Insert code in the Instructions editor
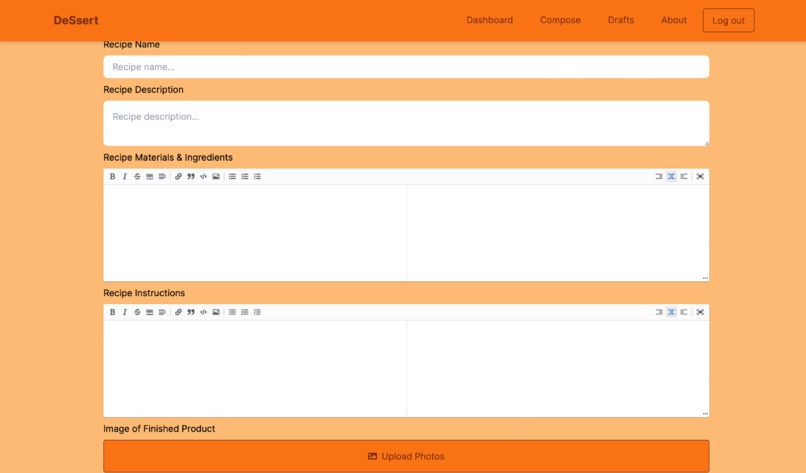The image size is (806, 473). (204, 312)
